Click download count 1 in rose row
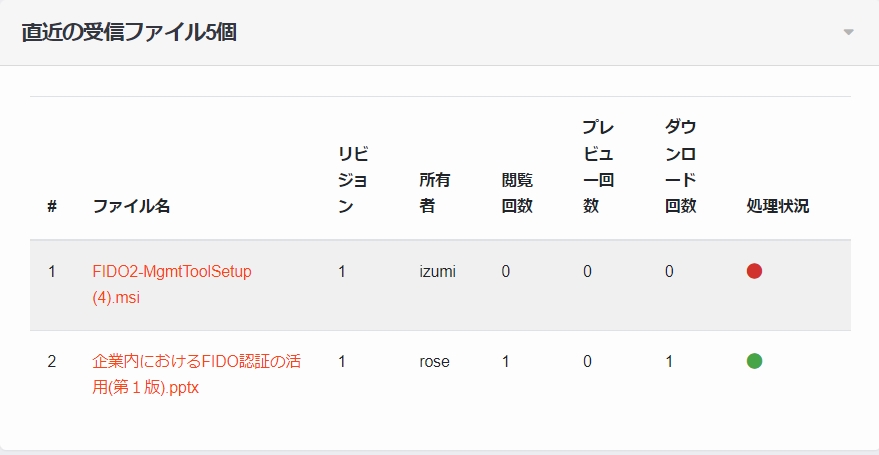Viewport: 879px width, 455px height. point(669,361)
